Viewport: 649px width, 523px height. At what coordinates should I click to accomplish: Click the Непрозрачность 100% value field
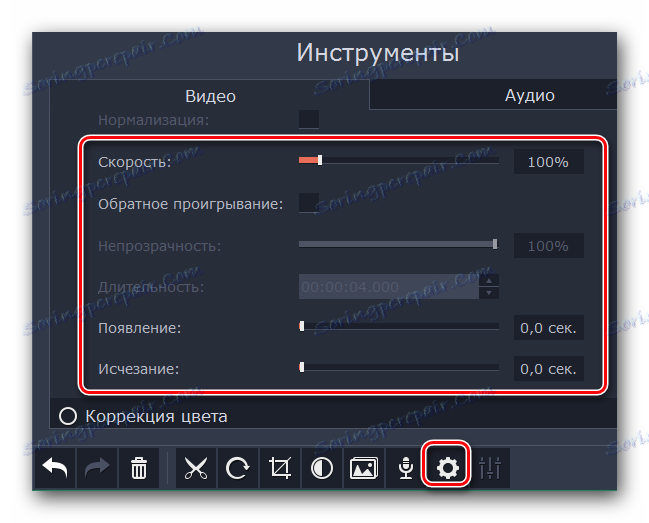pos(548,246)
